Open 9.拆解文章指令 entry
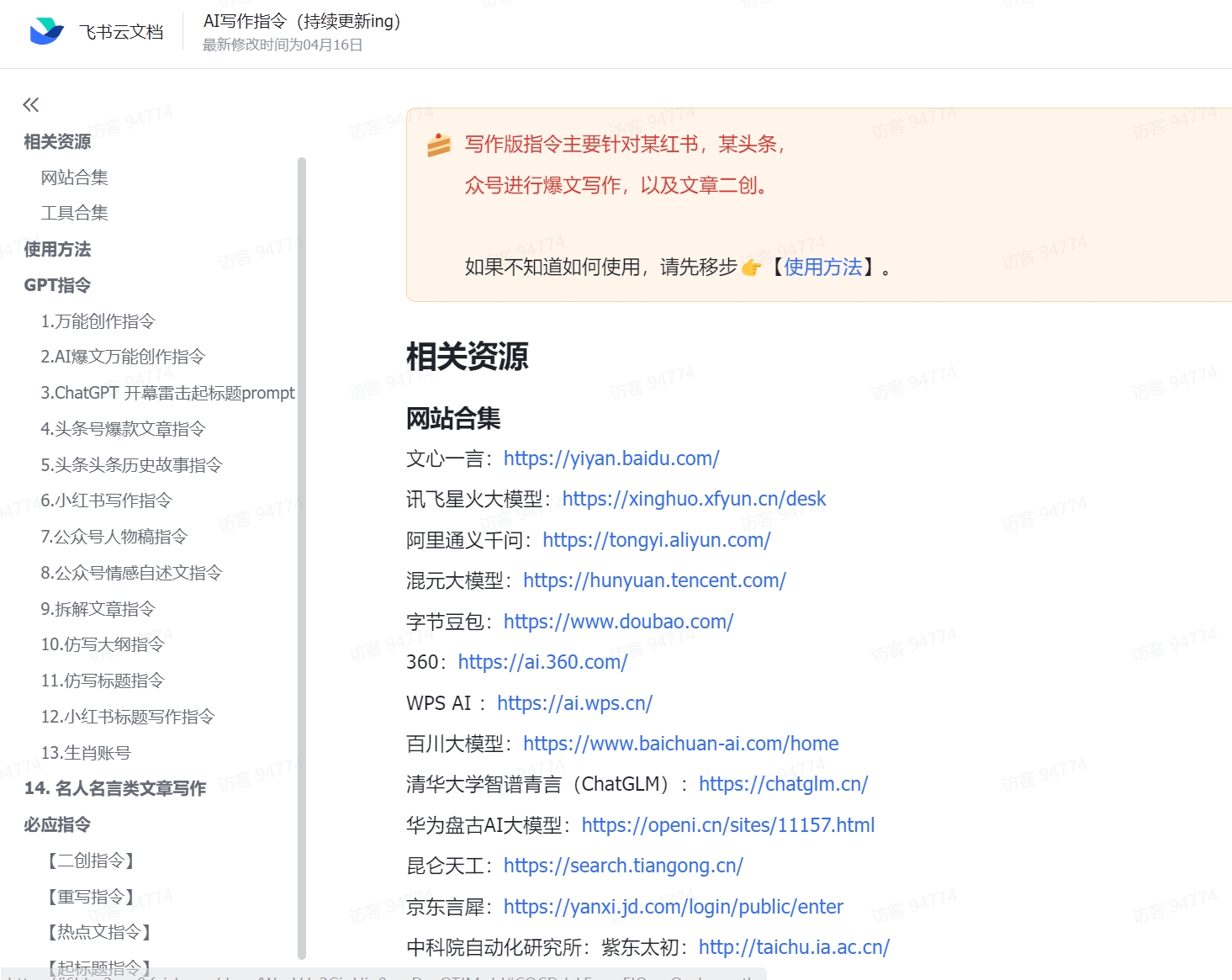 [x=98, y=609]
